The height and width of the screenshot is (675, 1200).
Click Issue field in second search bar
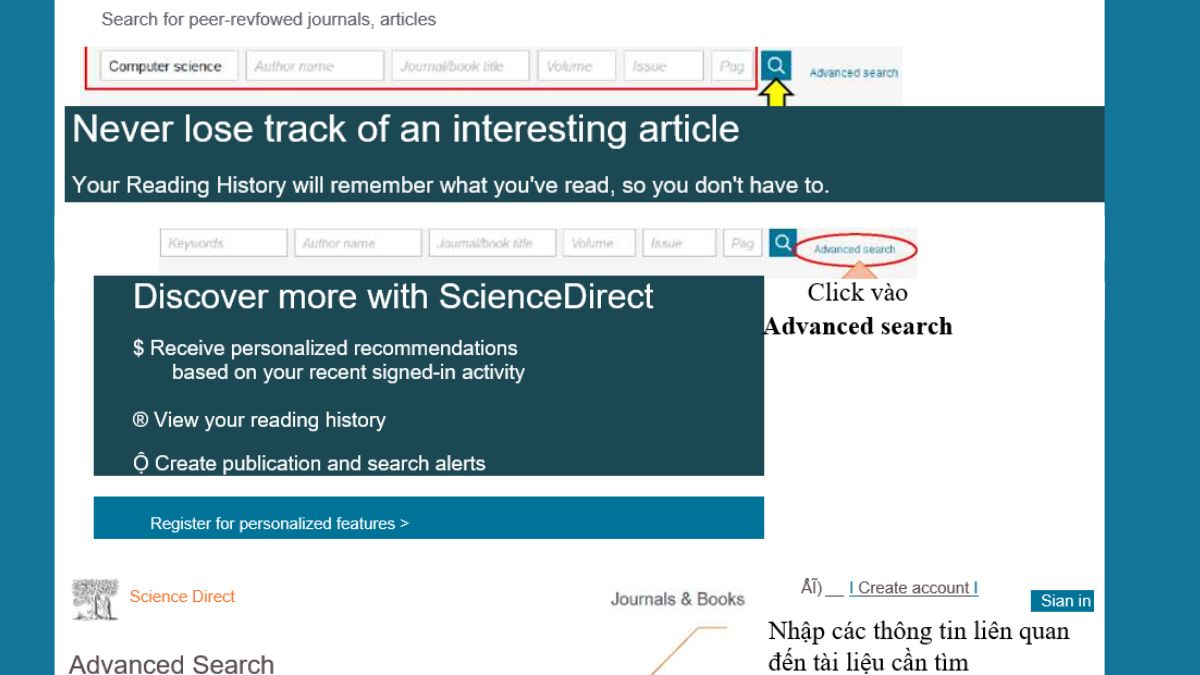click(679, 243)
